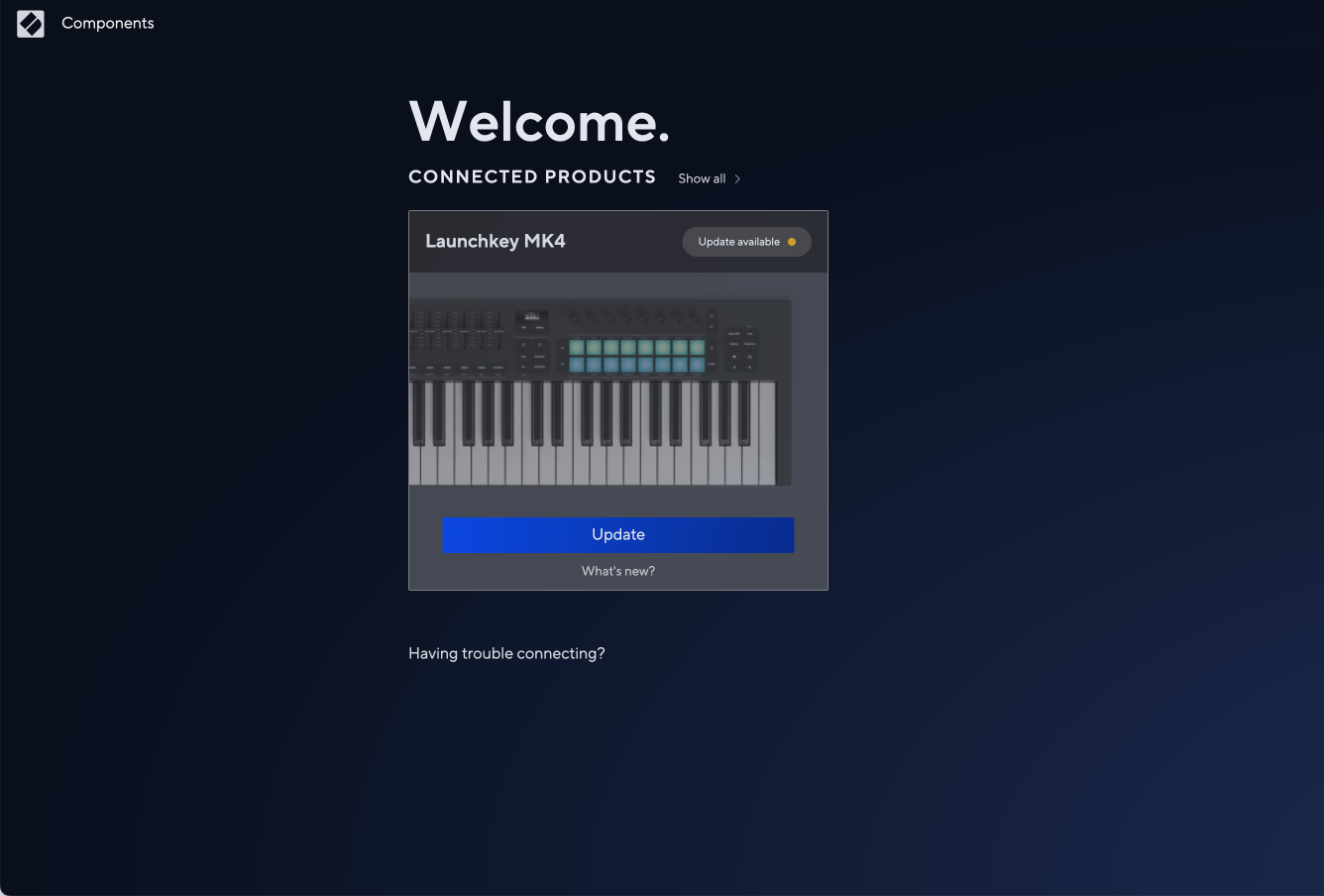Click the Welcome. heading text
The height and width of the screenshot is (896, 1324).
point(539,122)
